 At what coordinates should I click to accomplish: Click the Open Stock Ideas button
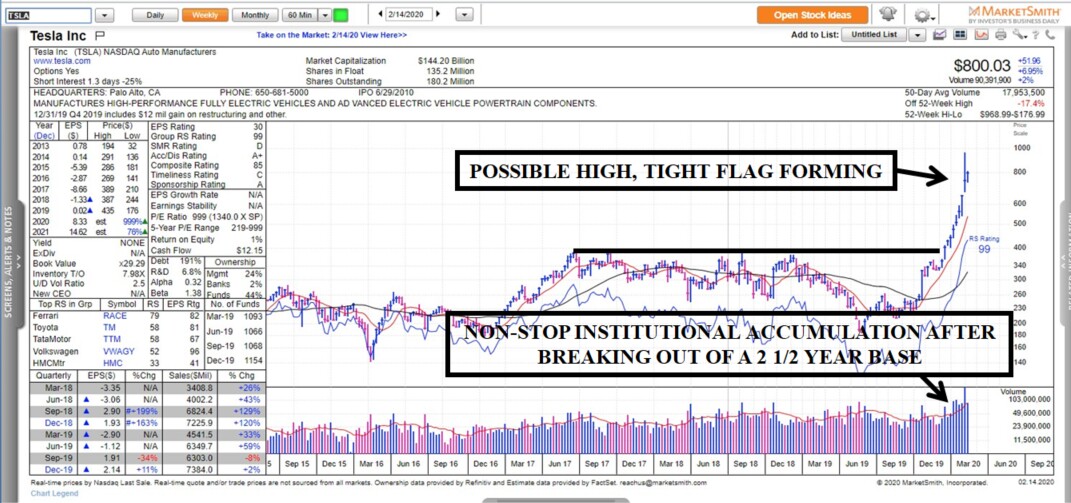pyautogui.click(x=812, y=15)
